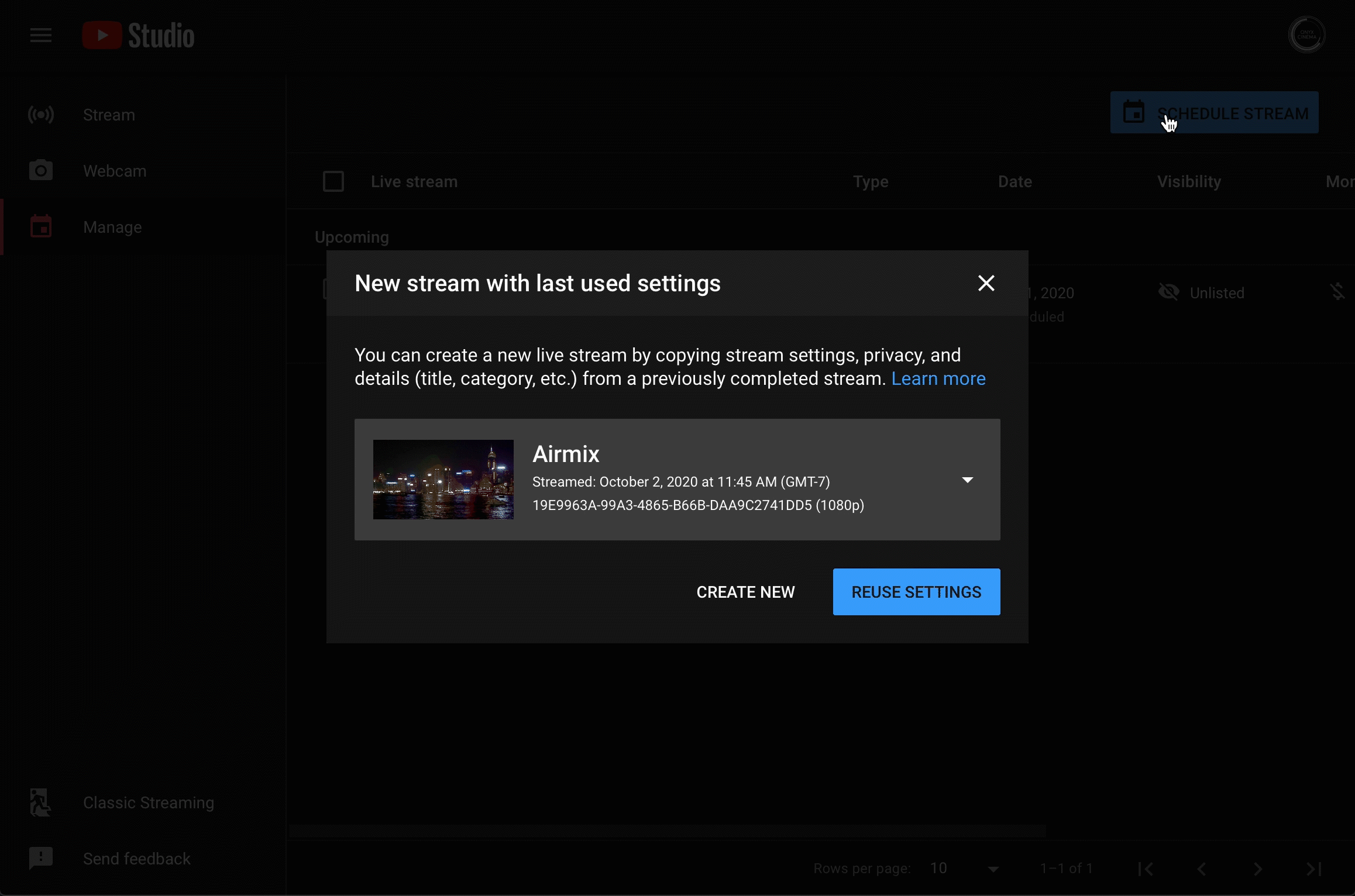Click the Stream broadcast icon
The height and width of the screenshot is (896, 1355).
tap(41, 115)
